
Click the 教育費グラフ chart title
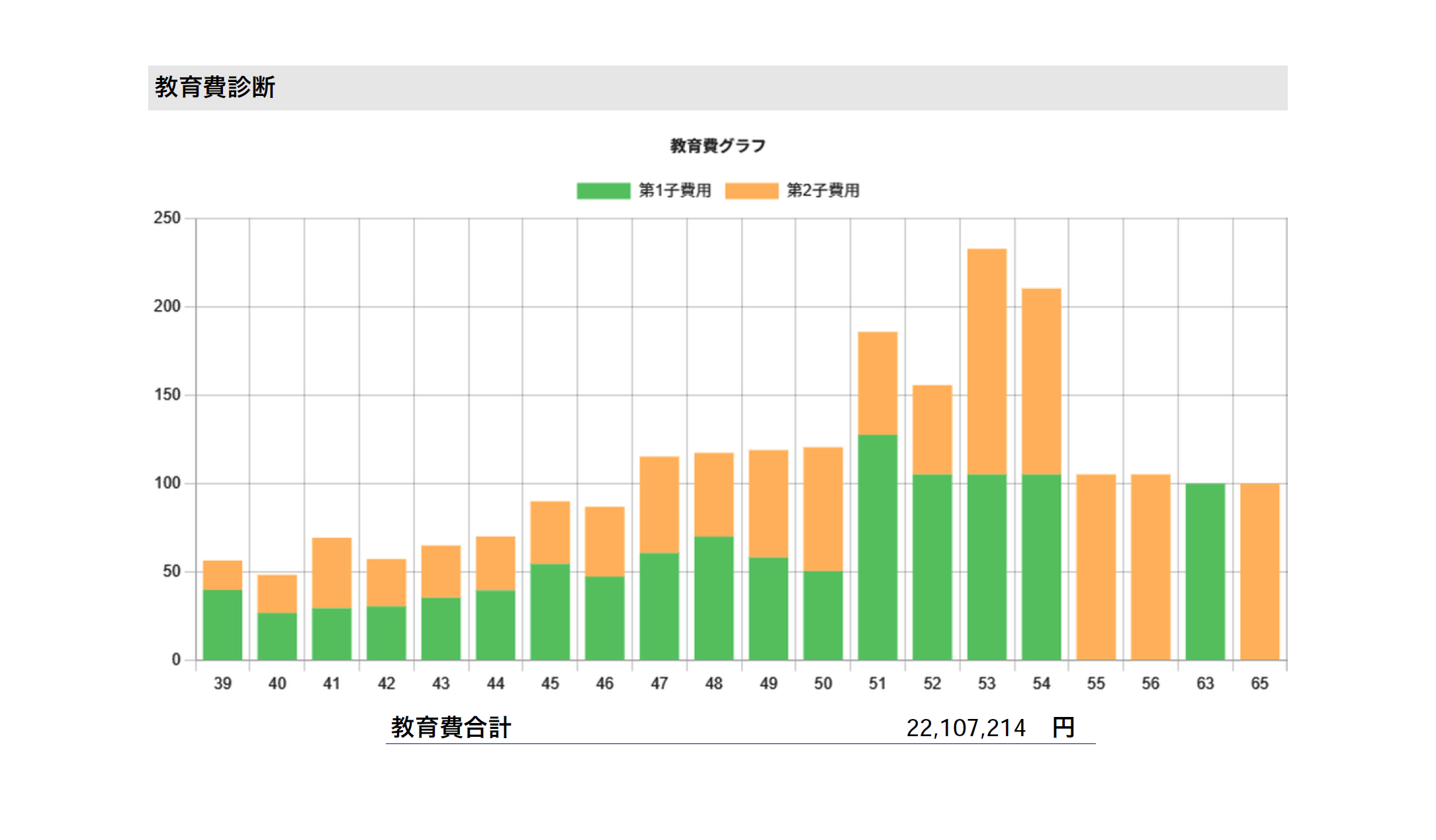(x=717, y=146)
